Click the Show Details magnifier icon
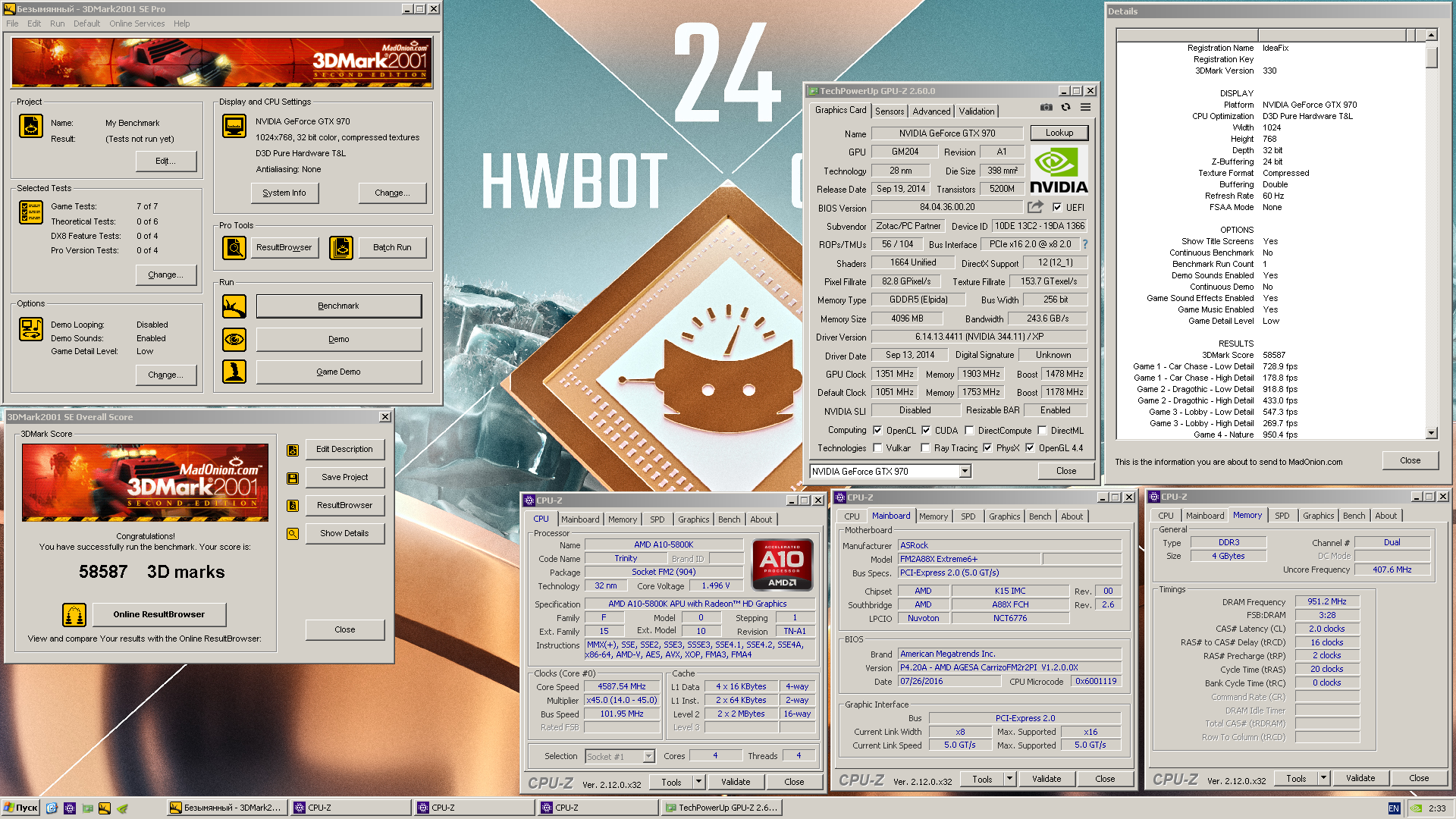This screenshot has width=1456, height=819. 293,534
